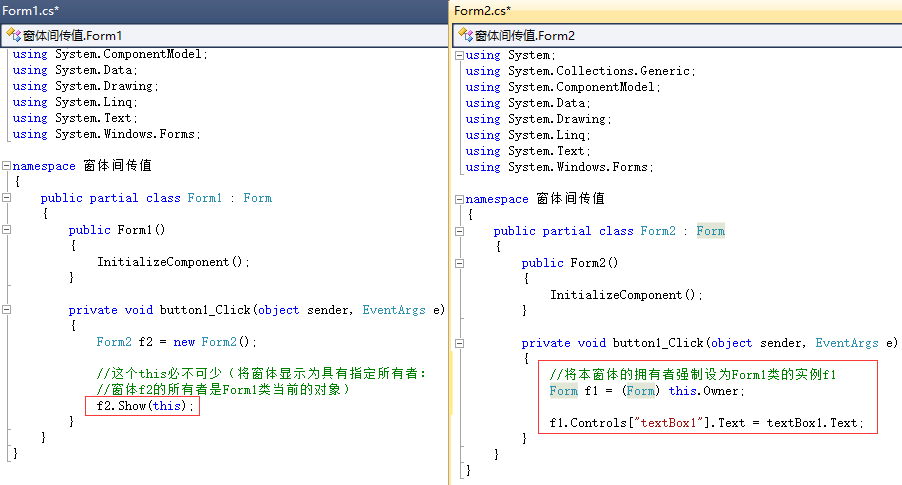Click EventArgs in Form1 button1_Click signature
The width and height of the screenshot is (902, 485).
coord(394,310)
